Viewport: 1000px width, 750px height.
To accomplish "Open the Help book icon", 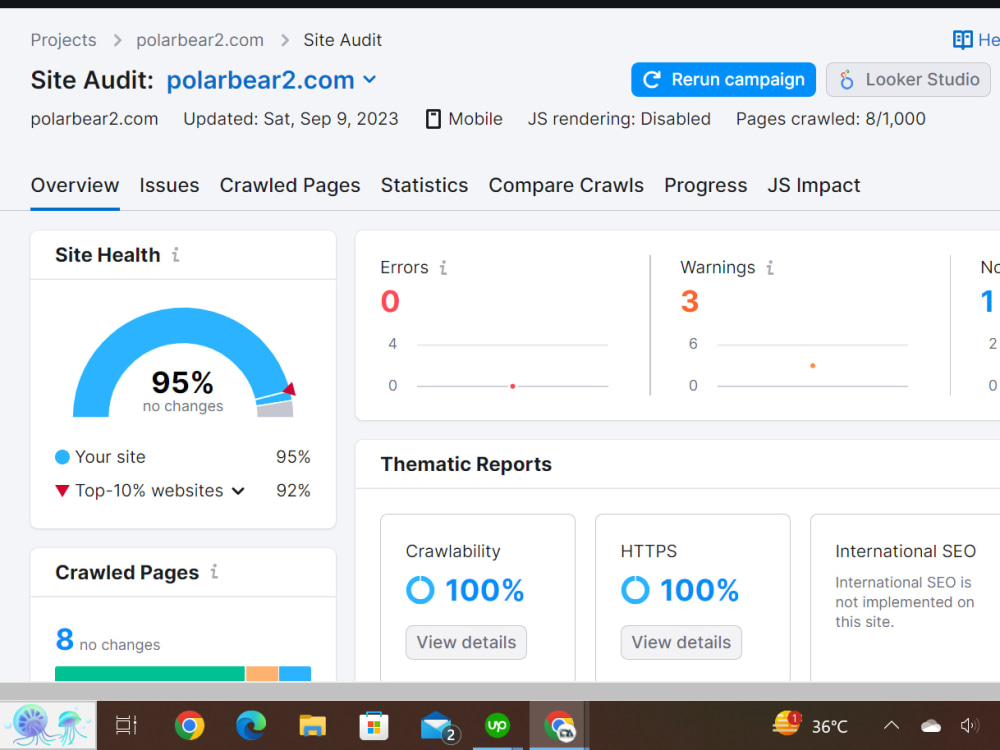I will (x=962, y=40).
